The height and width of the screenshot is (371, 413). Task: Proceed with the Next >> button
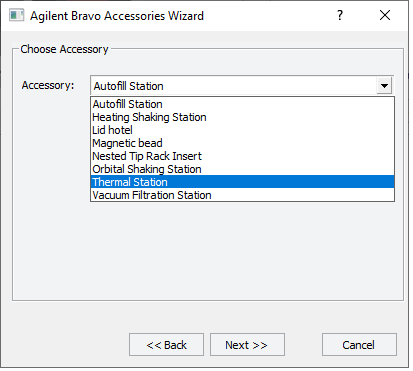[247, 345]
